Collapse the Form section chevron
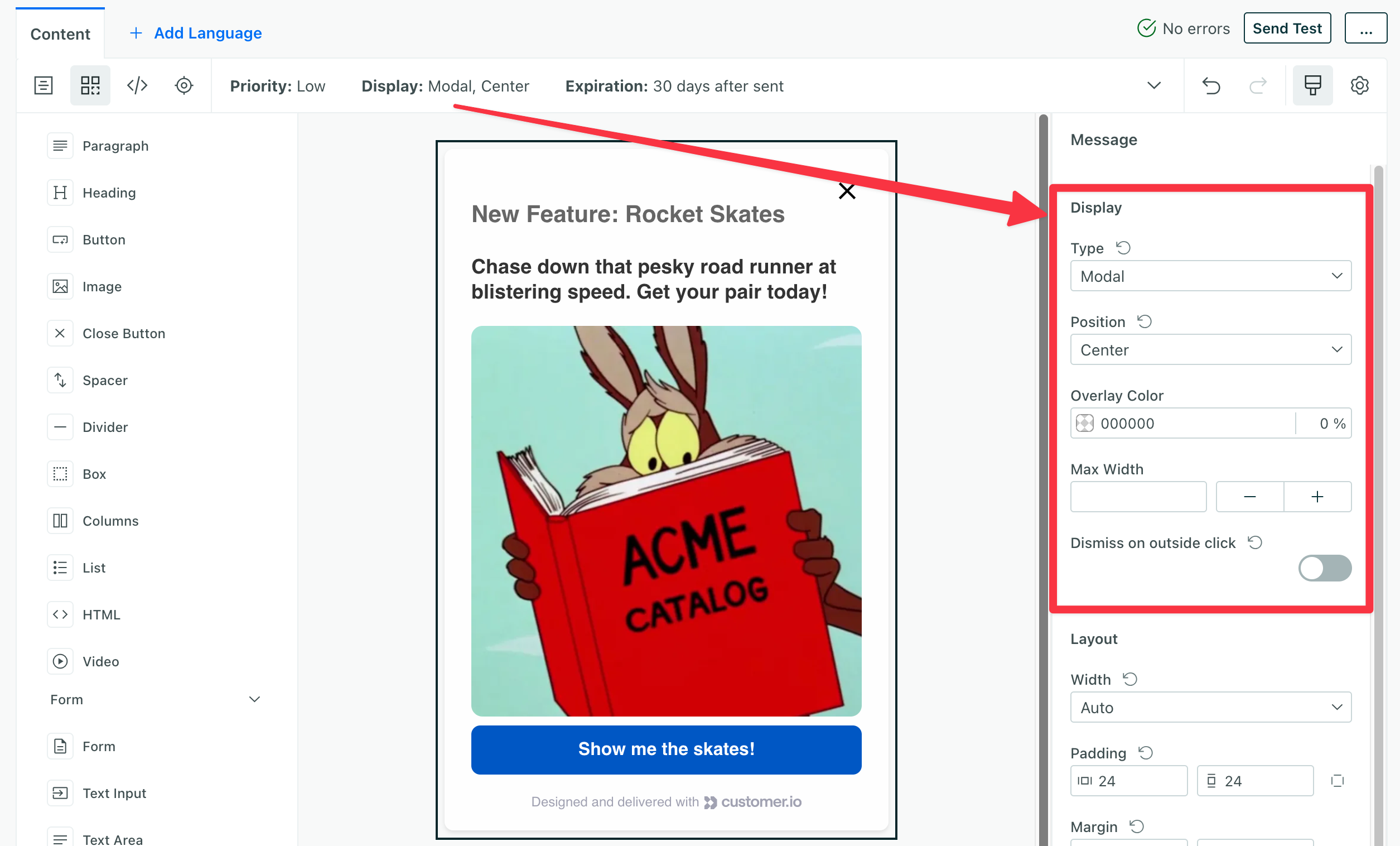This screenshot has width=1400, height=846. click(x=254, y=699)
